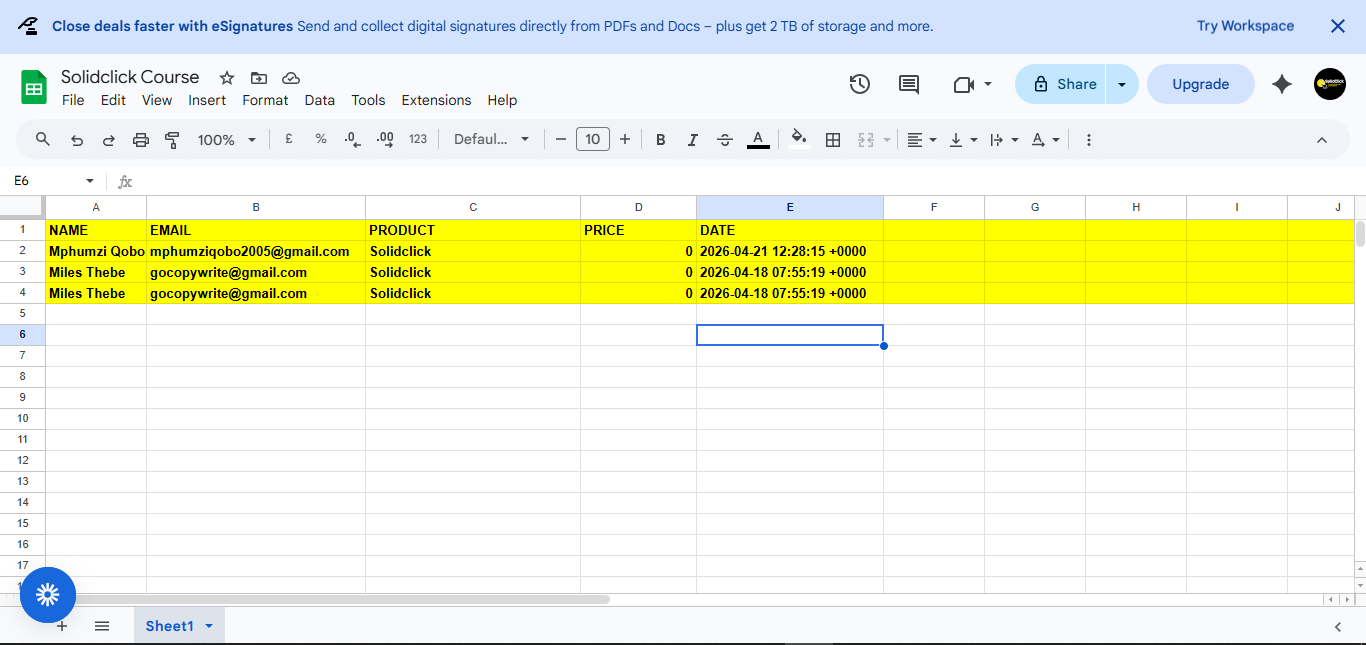Open the Extensions menu
Viewport: 1366px width, 645px height.
(x=436, y=100)
